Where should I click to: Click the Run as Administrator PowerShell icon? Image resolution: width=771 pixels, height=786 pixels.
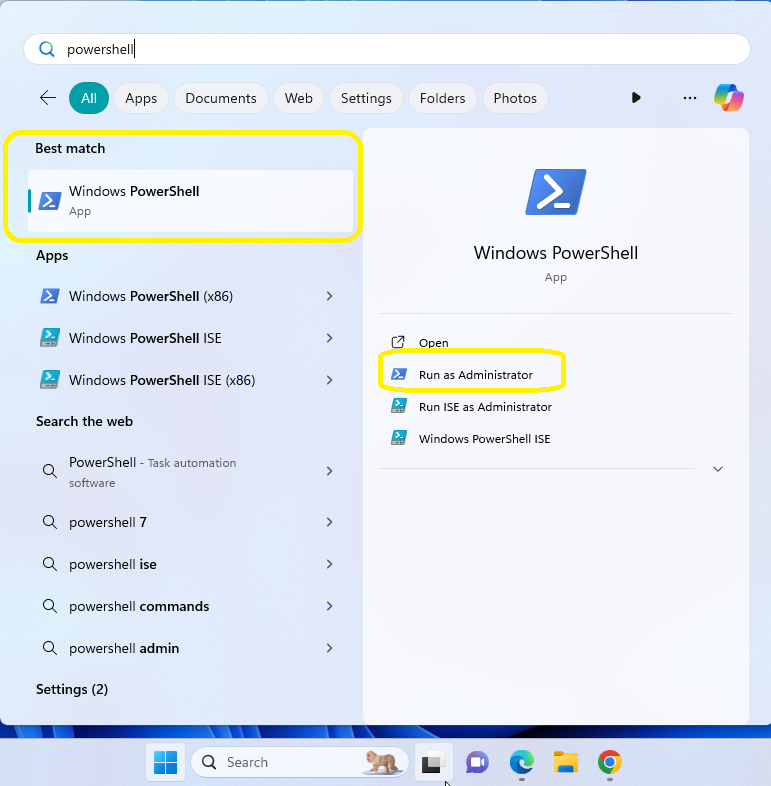pyautogui.click(x=399, y=374)
